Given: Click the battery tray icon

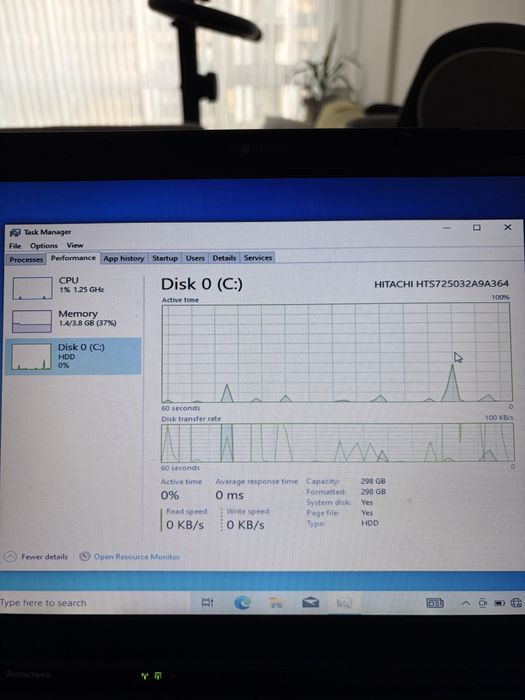Looking at the screenshot, I should pyautogui.click(x=500, y=603).
